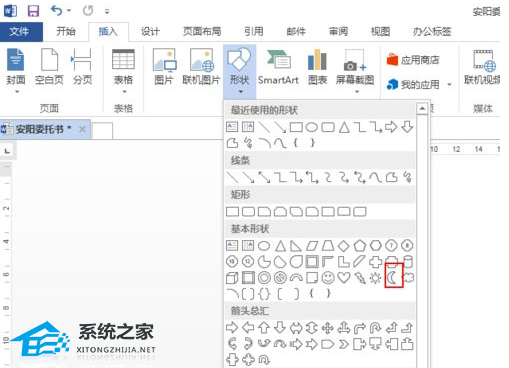Select the sun shape

tap(375, 277)
